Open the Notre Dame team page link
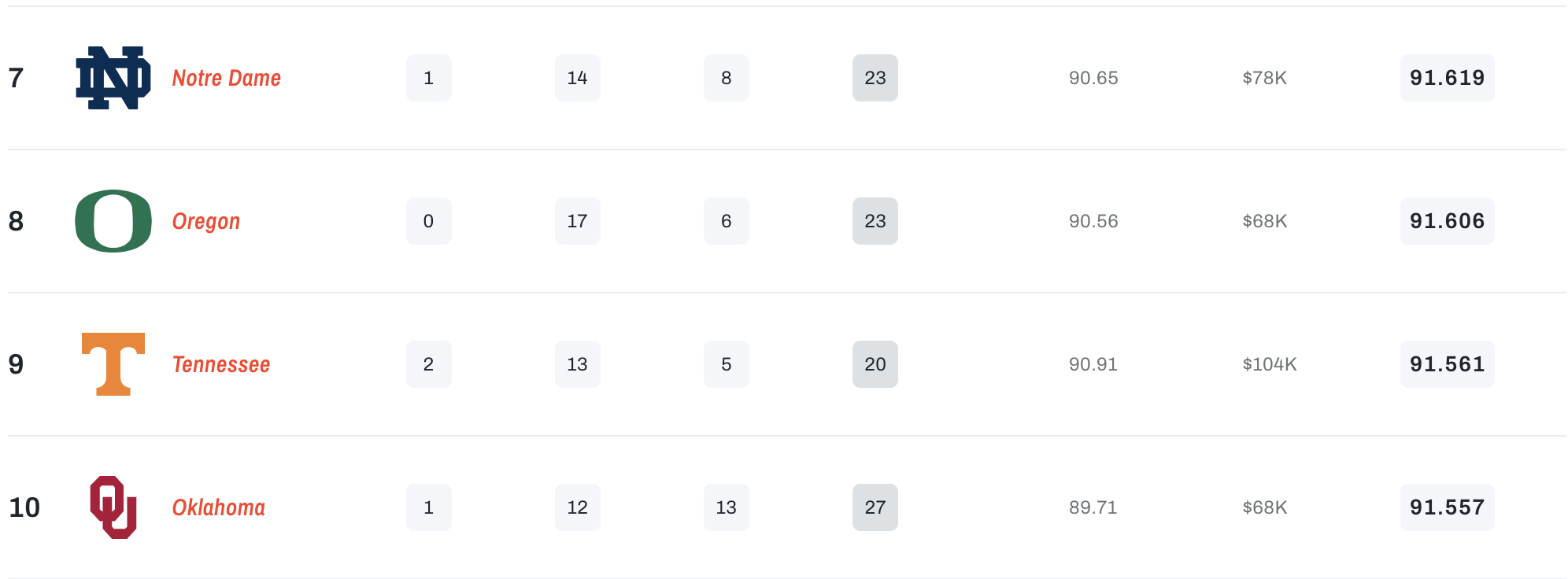 point(227,78)
